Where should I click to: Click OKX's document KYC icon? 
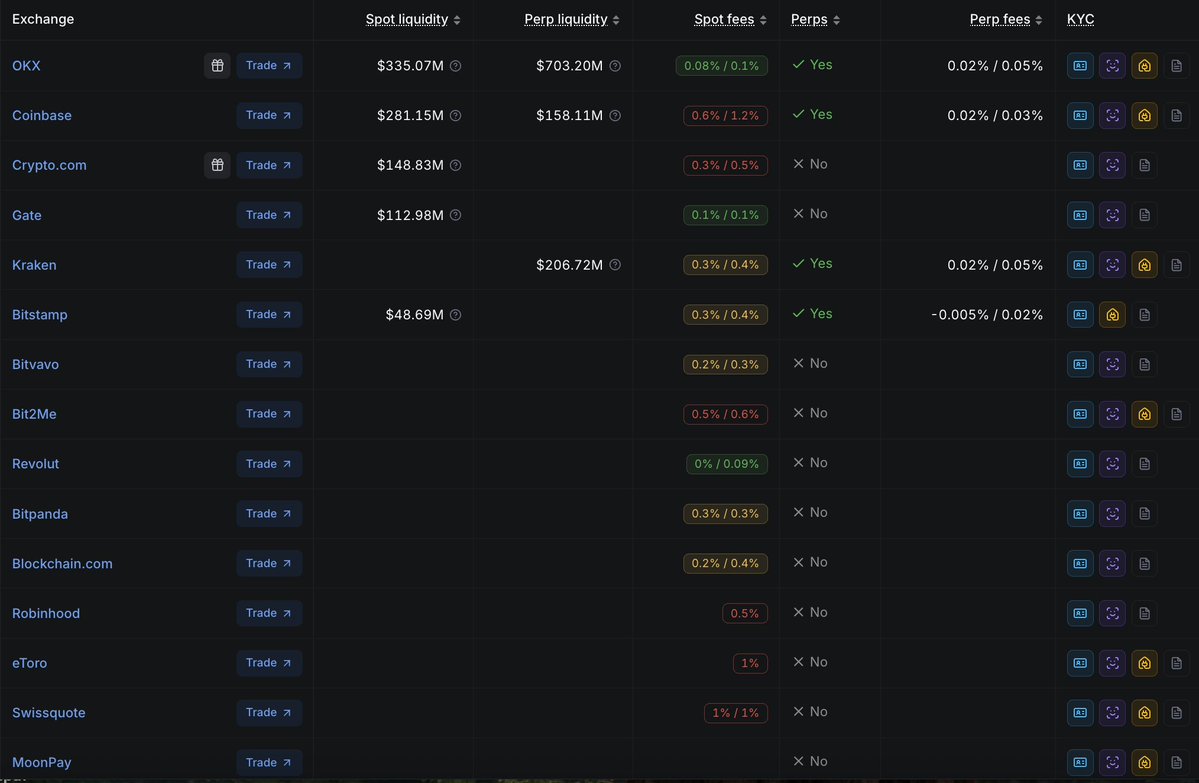[x=1176, y=66]
